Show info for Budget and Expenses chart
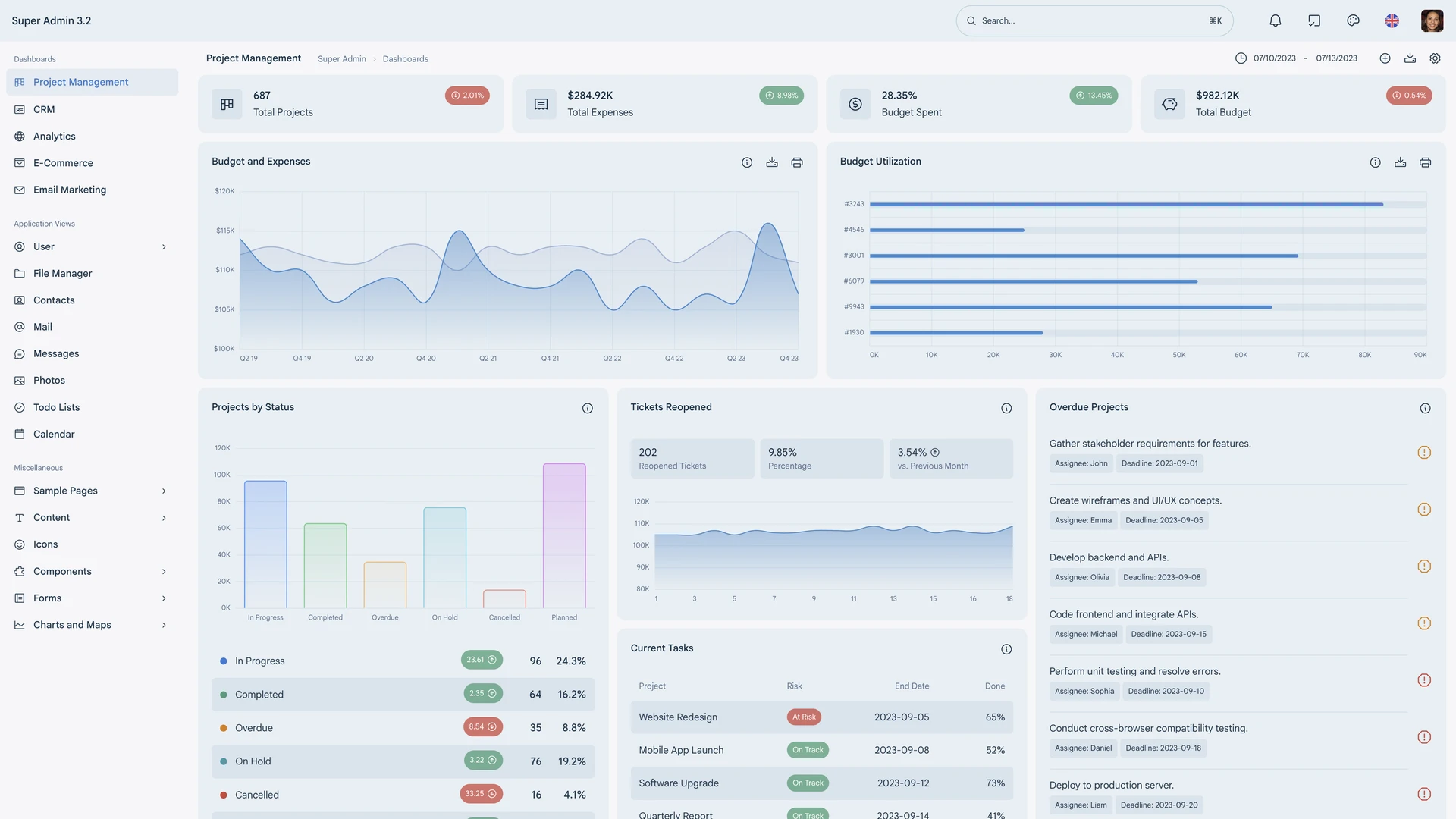The image size is (1456, 819). click(x=747, y=162)
